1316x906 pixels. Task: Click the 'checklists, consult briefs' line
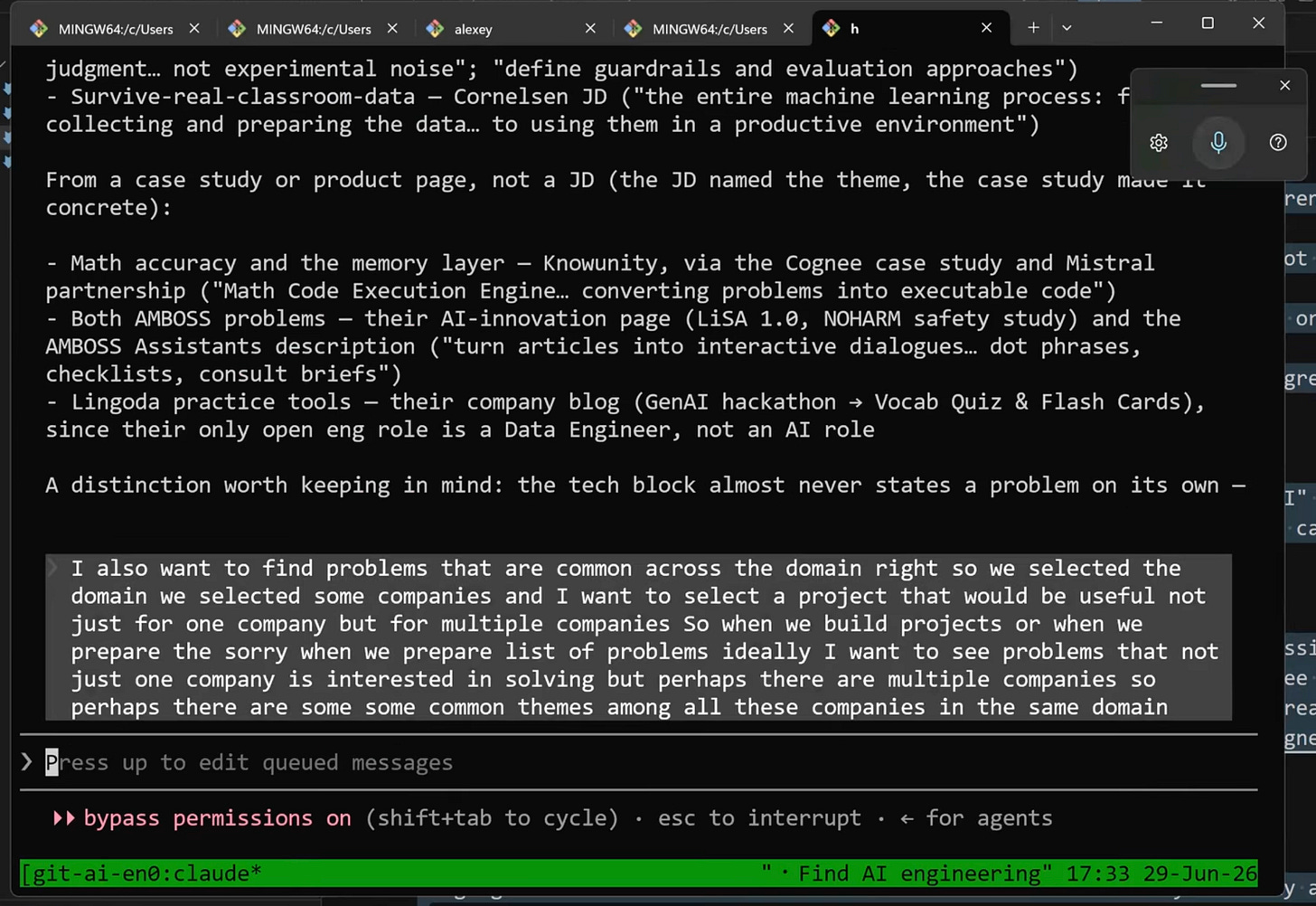pyautogui.click(x=224, y=374)
